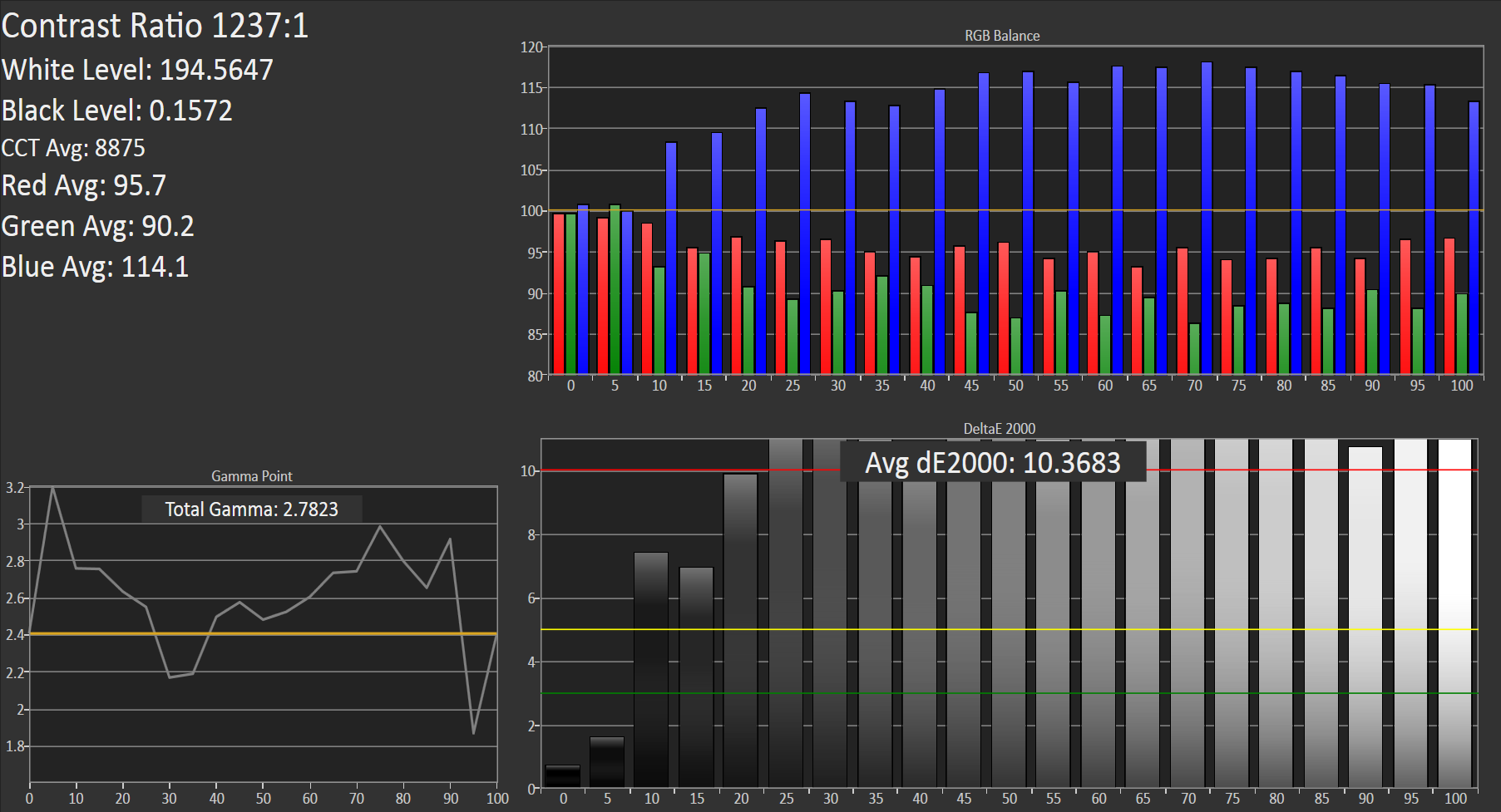Click the blue bar at 70 in RGB Balance

tap(1207, 218)
